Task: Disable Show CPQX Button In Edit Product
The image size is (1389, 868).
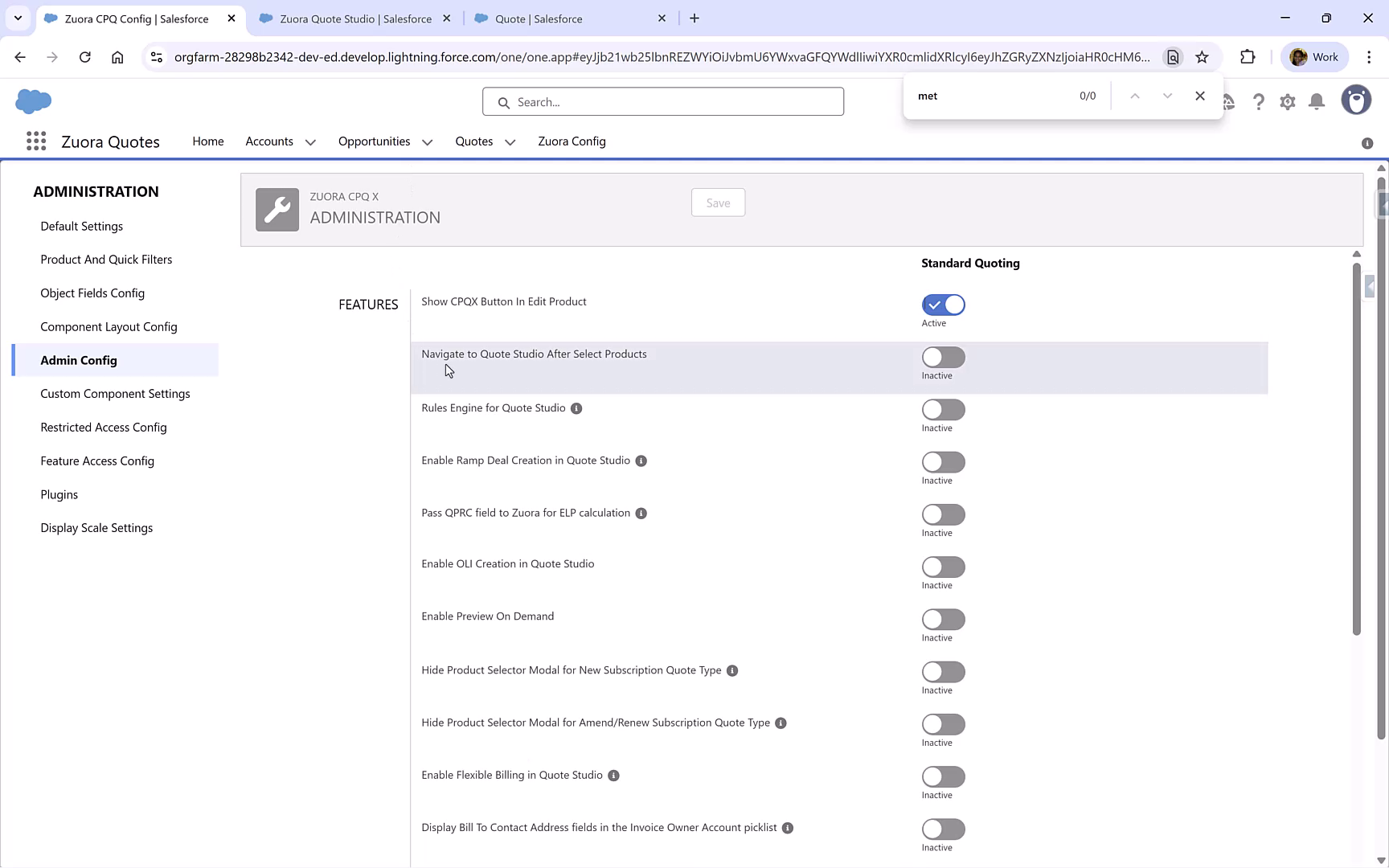Action: click(x=943, y=305)
